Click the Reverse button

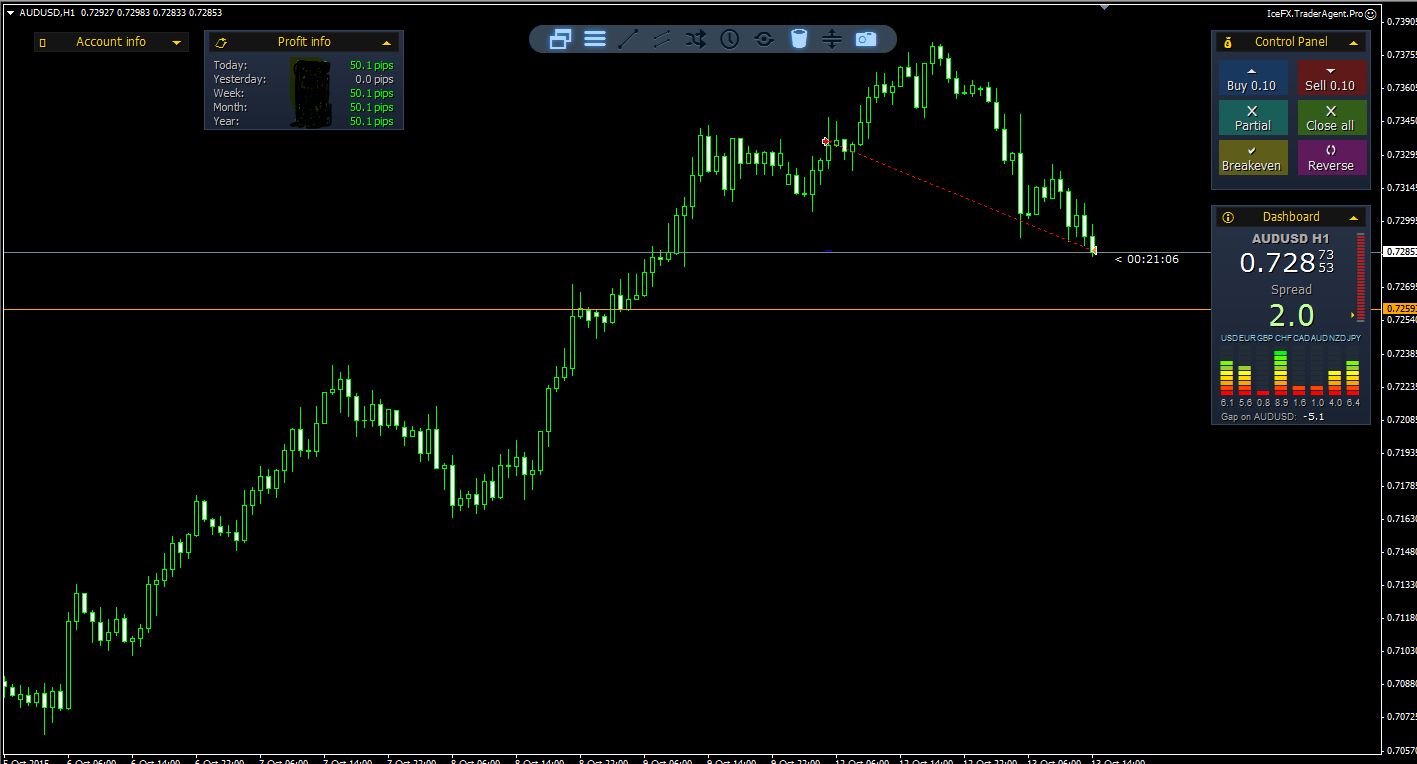pos(1330,158)
